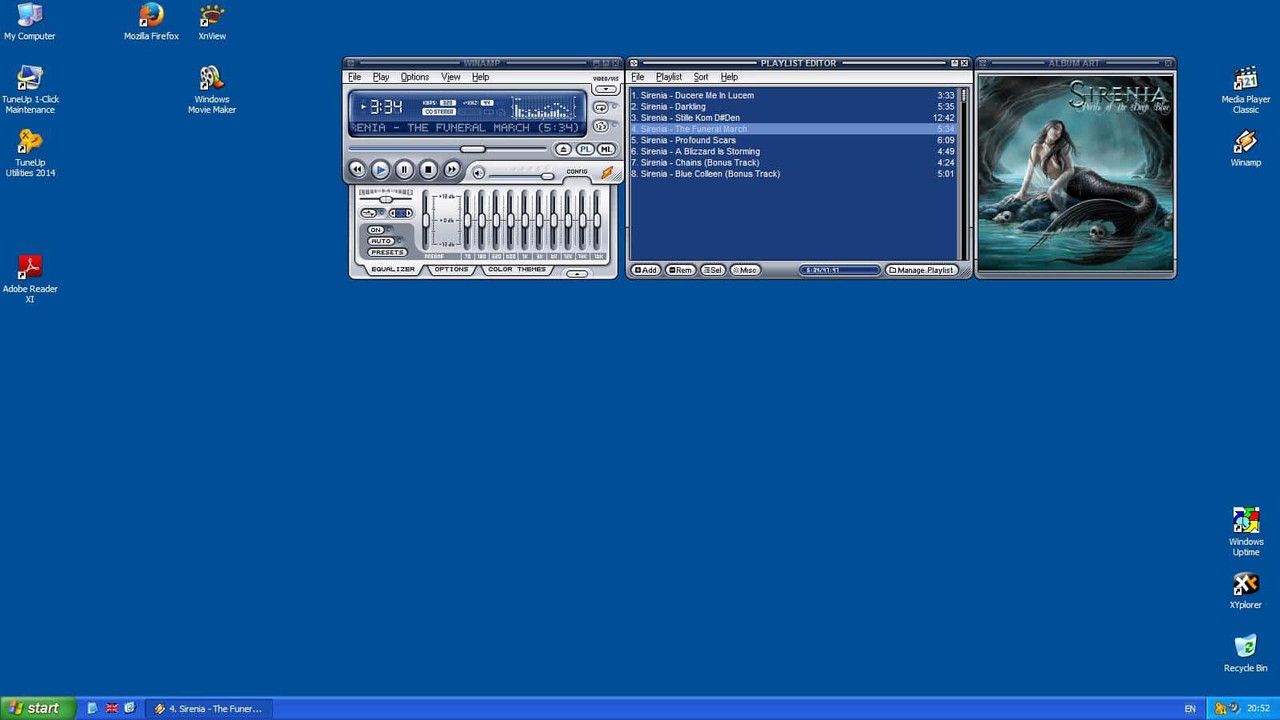Stop playback in Winamp
This screenshot has width=1280, height=720.
(428, 169)
